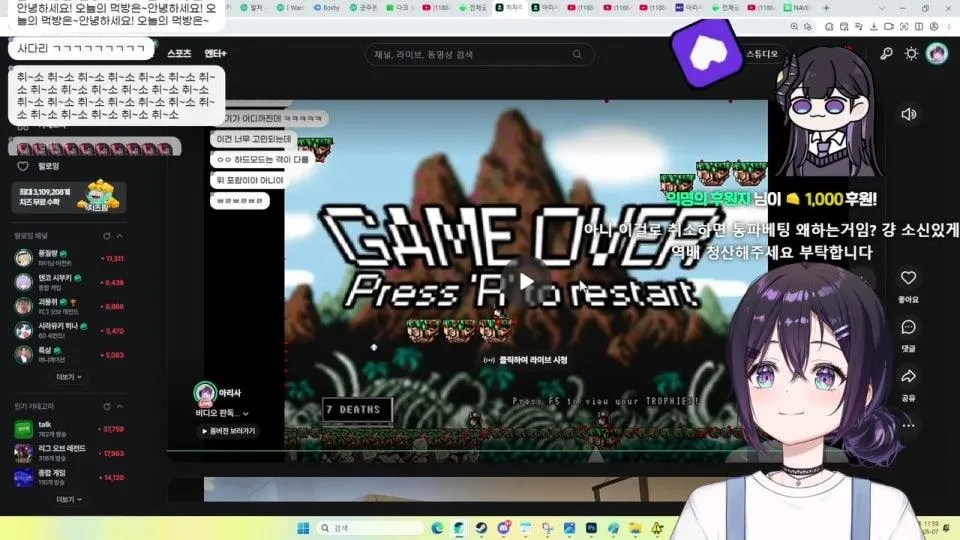Open the 종합 게임 category
Screen dimensions: 960x540
click(69, 477)
